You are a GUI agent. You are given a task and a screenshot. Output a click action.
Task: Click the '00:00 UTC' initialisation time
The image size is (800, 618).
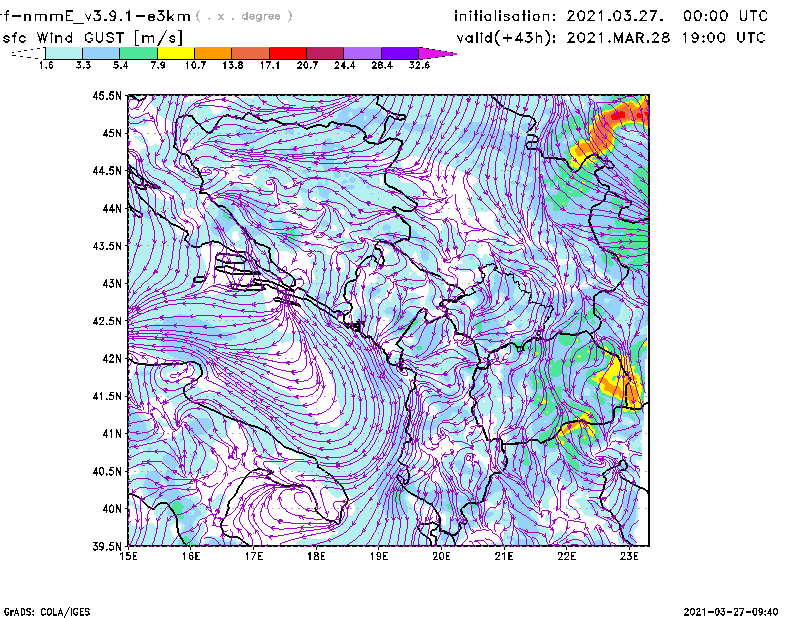click(726, 16)
